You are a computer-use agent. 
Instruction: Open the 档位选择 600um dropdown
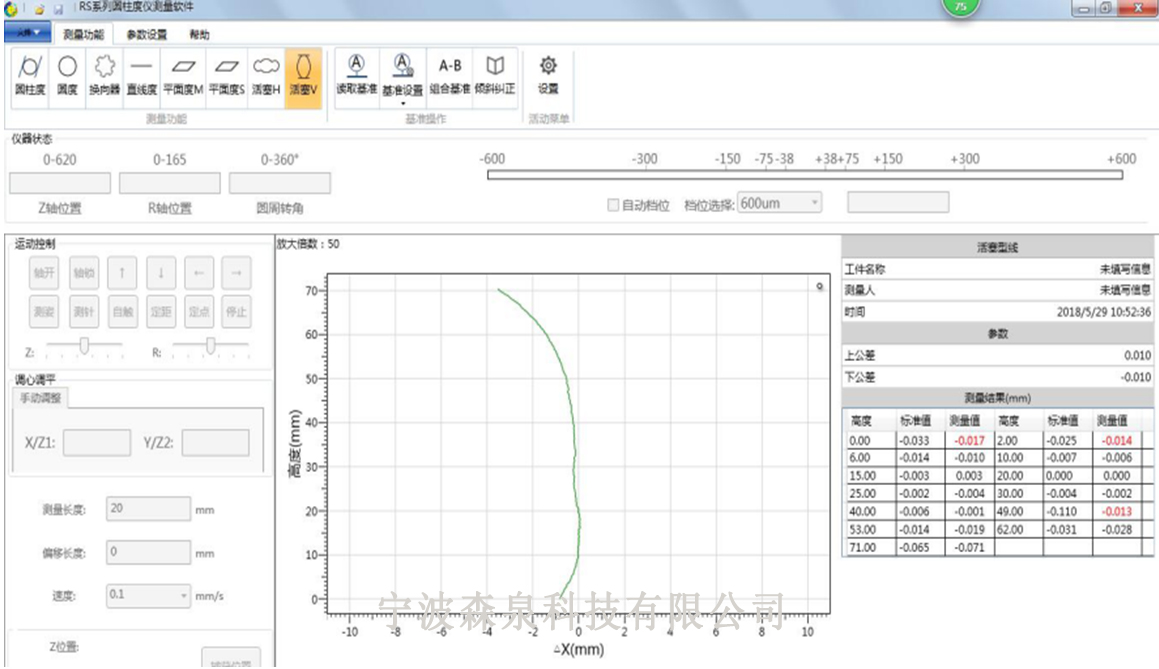pyautogui.click(x=779, y=203)
